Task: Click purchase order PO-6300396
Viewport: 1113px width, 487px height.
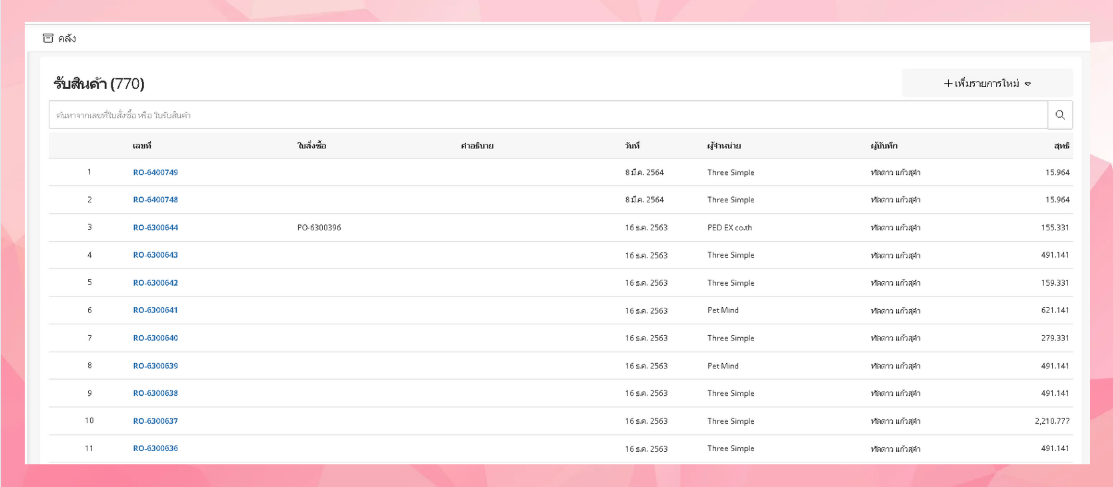Action: pyautogui.click(x=320, y=227)
